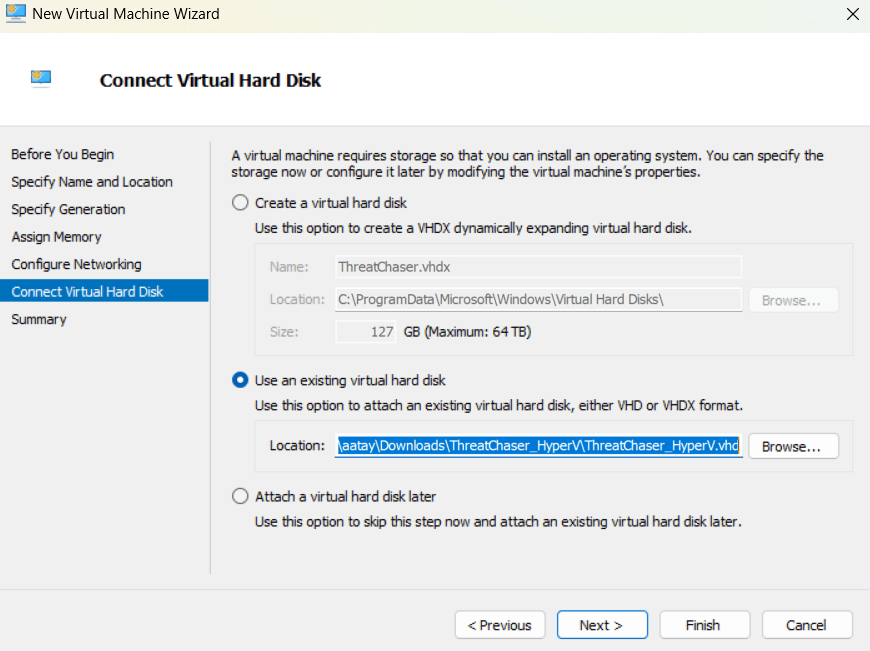
Task: Switch to Configure Networking step
Action: coord(76,265)
